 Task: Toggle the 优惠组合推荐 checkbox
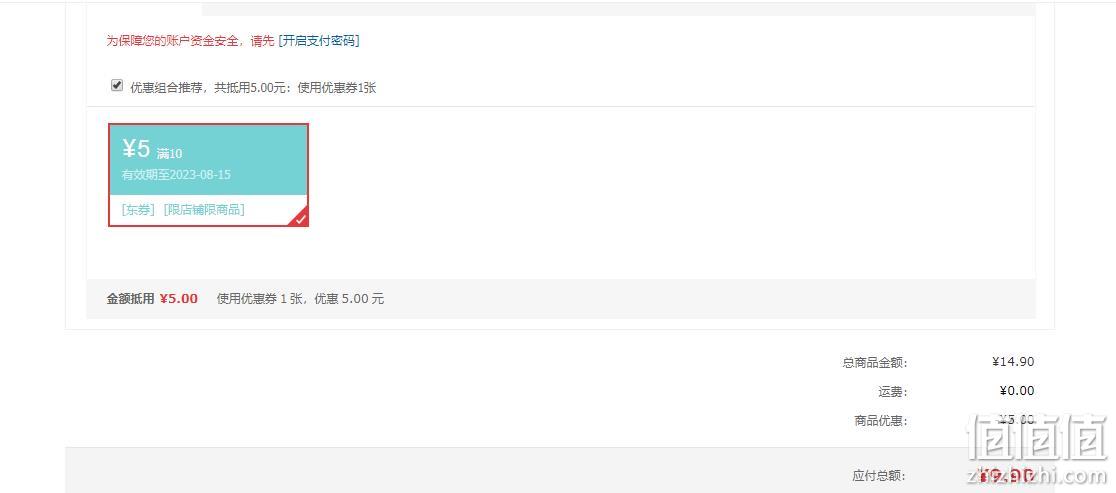coord(117,85)
